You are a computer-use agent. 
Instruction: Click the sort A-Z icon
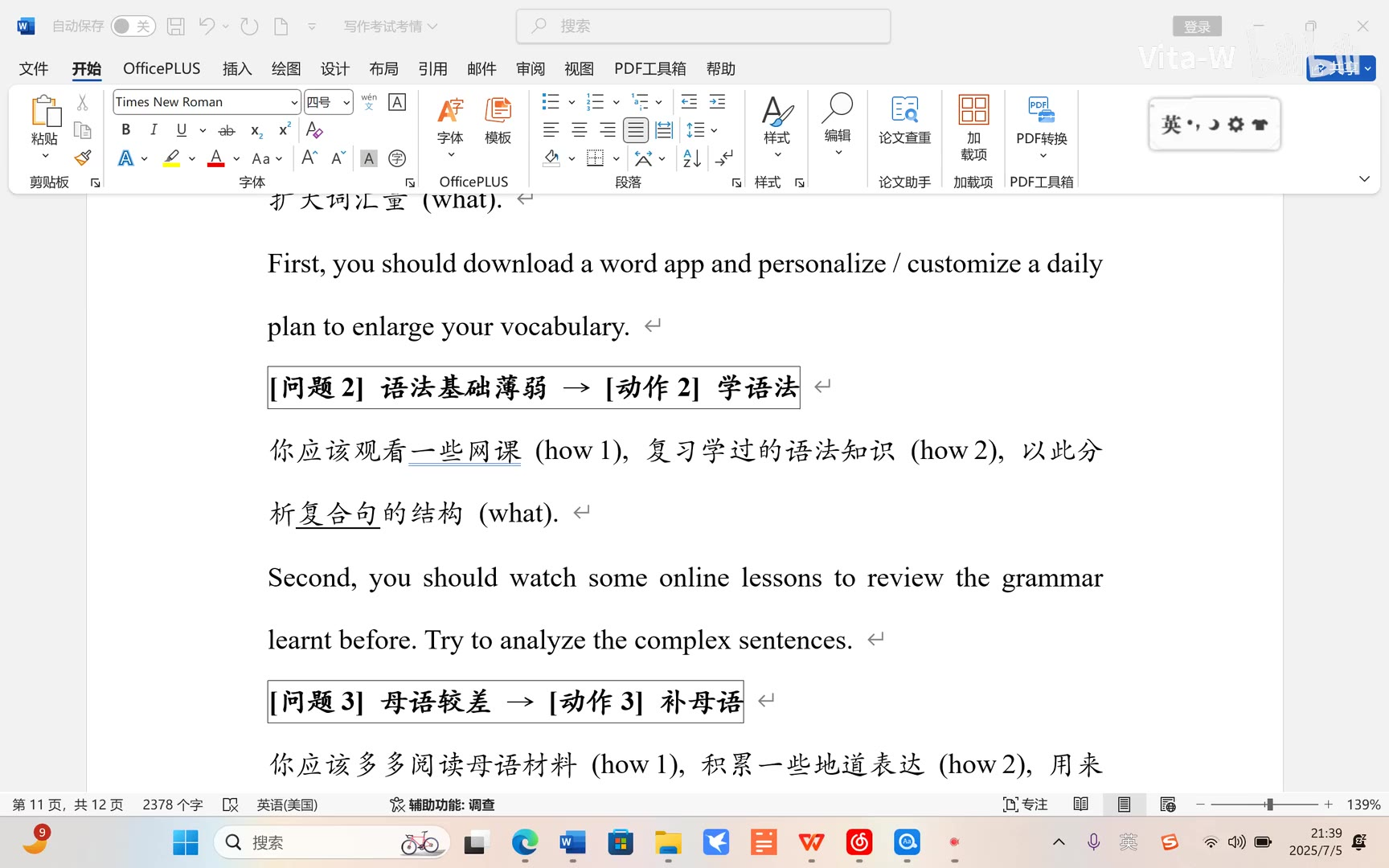coord(691,158)
